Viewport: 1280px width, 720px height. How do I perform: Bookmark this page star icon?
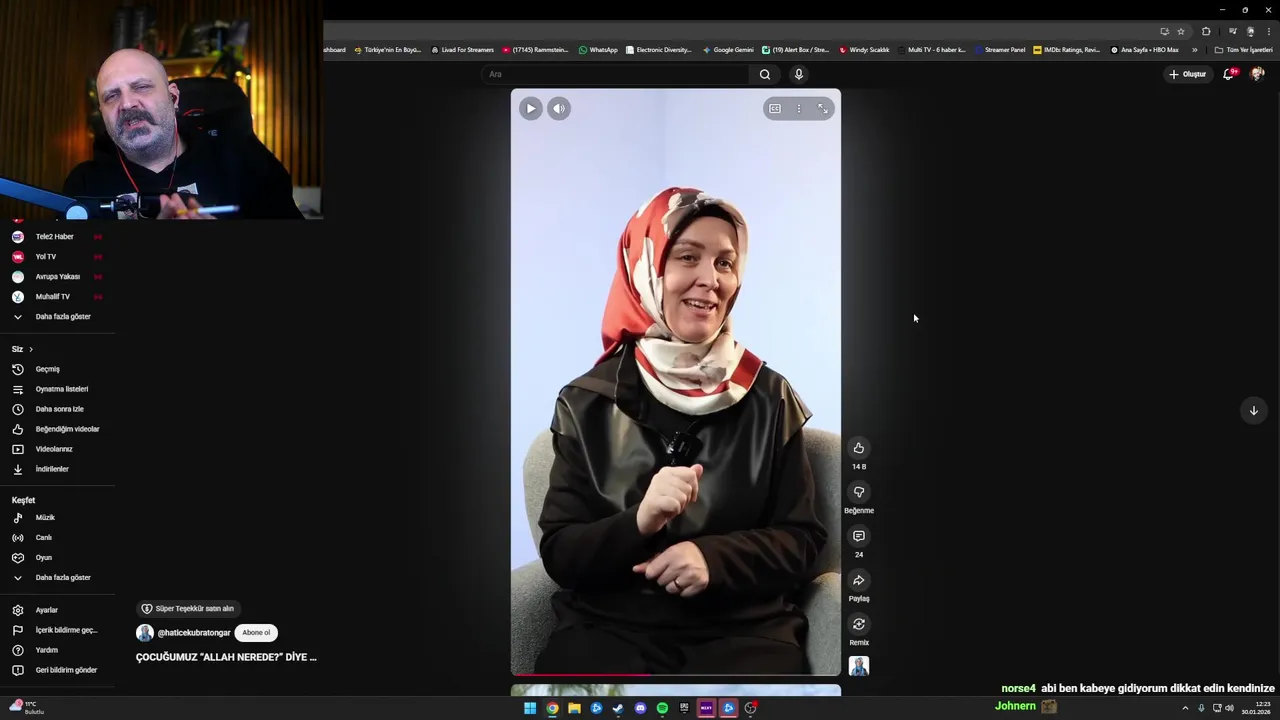1180,31
